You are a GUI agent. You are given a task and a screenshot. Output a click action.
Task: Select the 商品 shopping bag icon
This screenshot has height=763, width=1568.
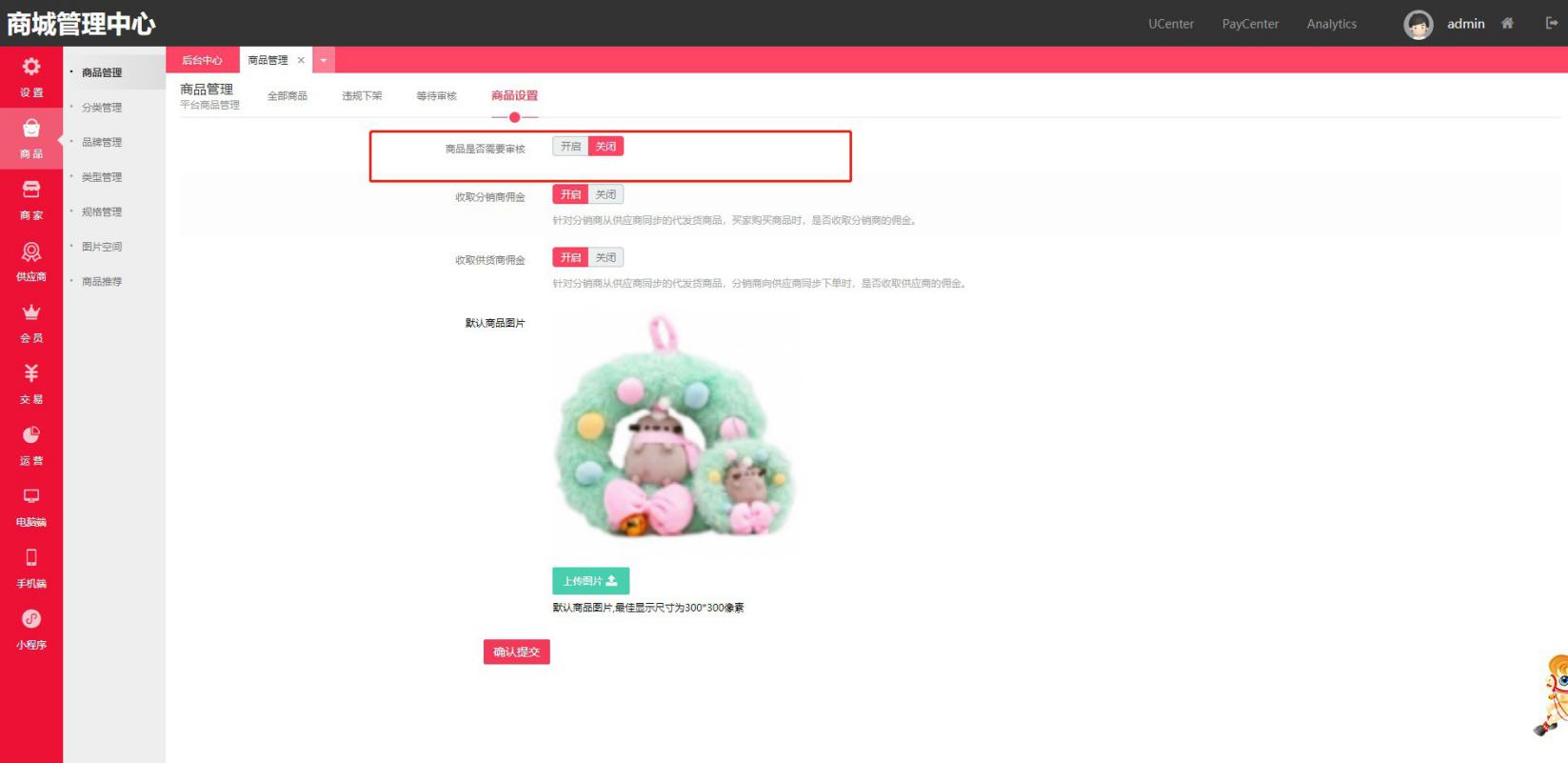31,128
